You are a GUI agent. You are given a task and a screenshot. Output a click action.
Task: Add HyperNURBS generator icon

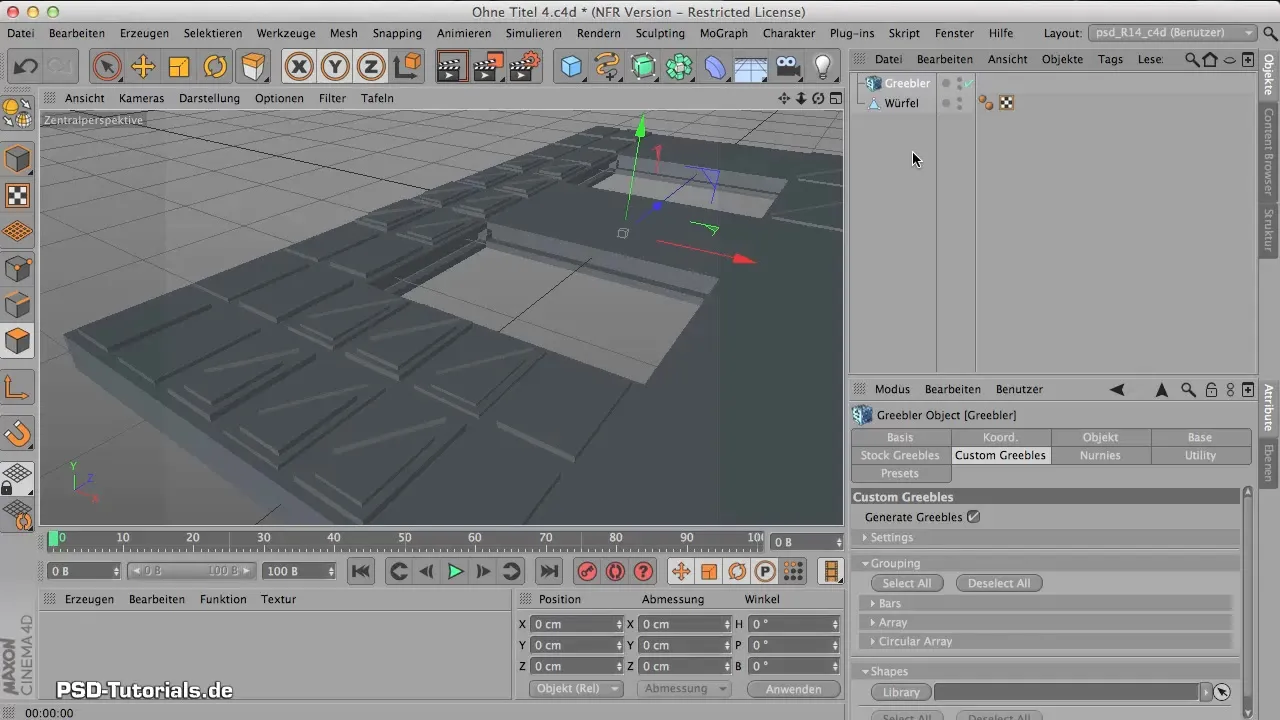(x=643, y=67)
